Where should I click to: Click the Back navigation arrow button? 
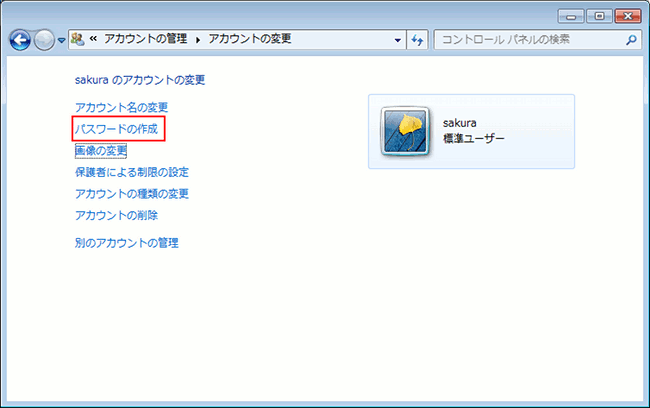point(20,40)
